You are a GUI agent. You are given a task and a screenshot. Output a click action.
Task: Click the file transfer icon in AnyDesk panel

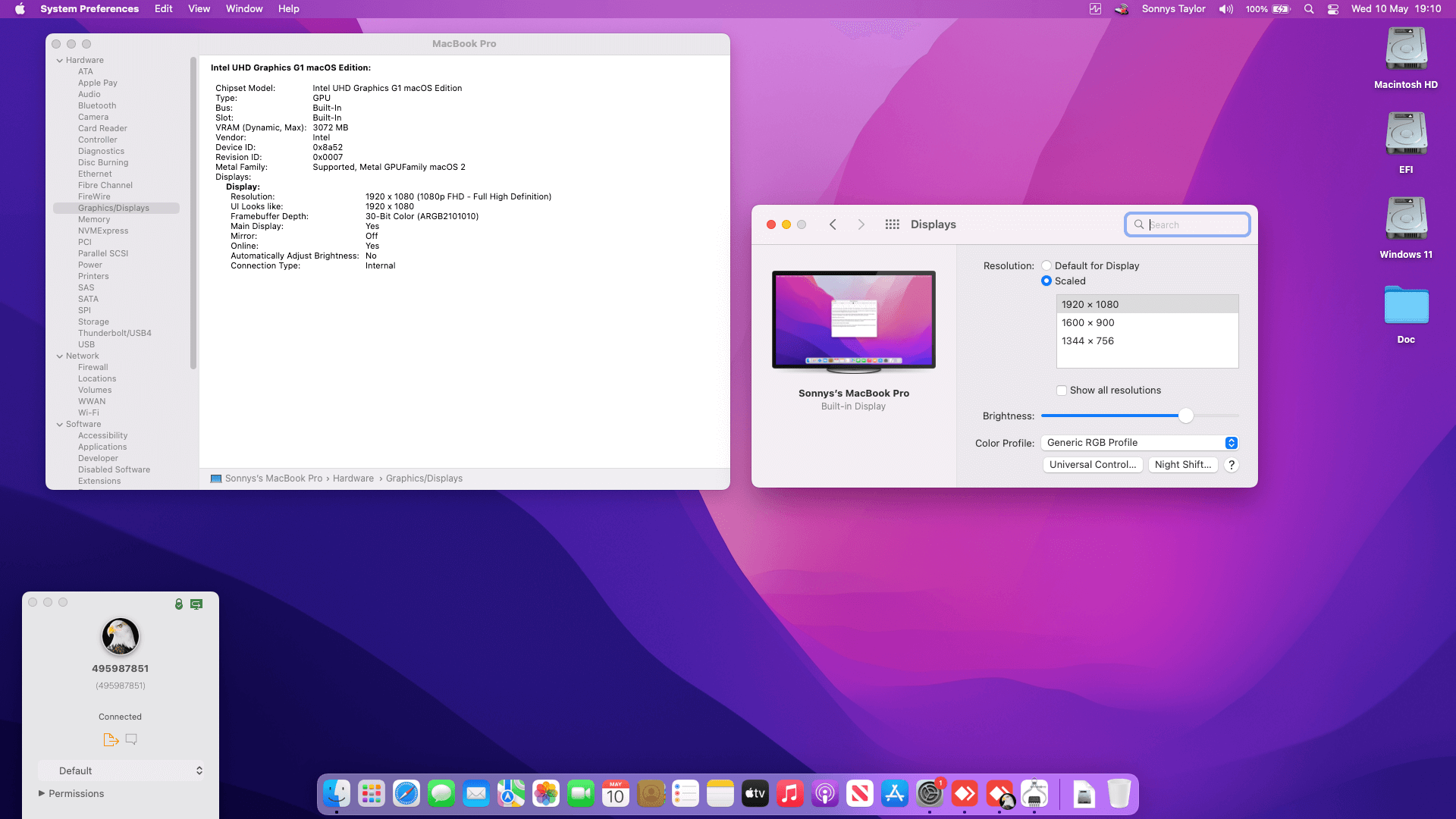tap(111, 739)
